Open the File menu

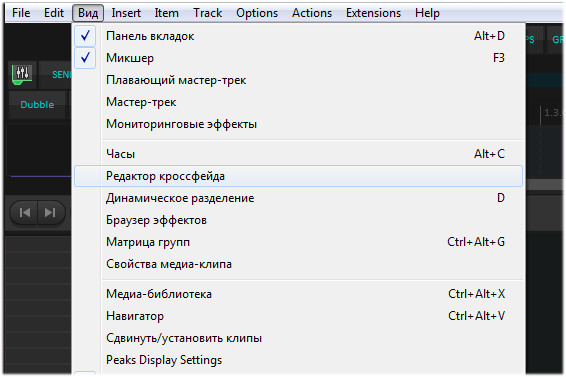[21, 13]
